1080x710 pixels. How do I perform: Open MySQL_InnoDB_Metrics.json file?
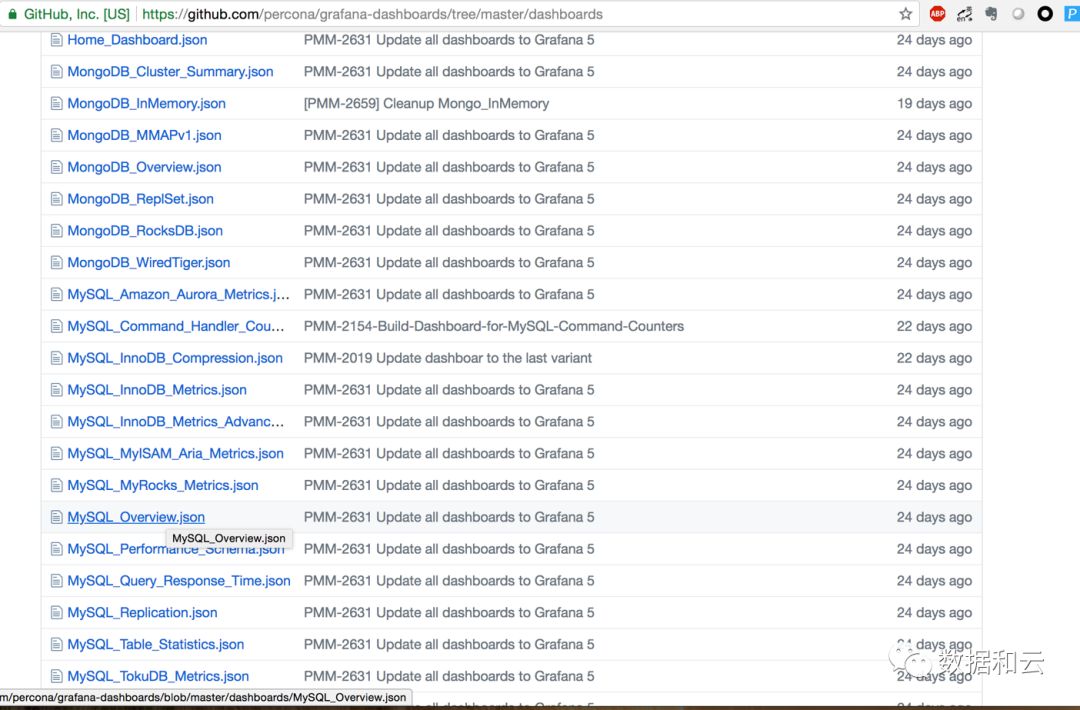pyautogui.click(x=157, y=390)
